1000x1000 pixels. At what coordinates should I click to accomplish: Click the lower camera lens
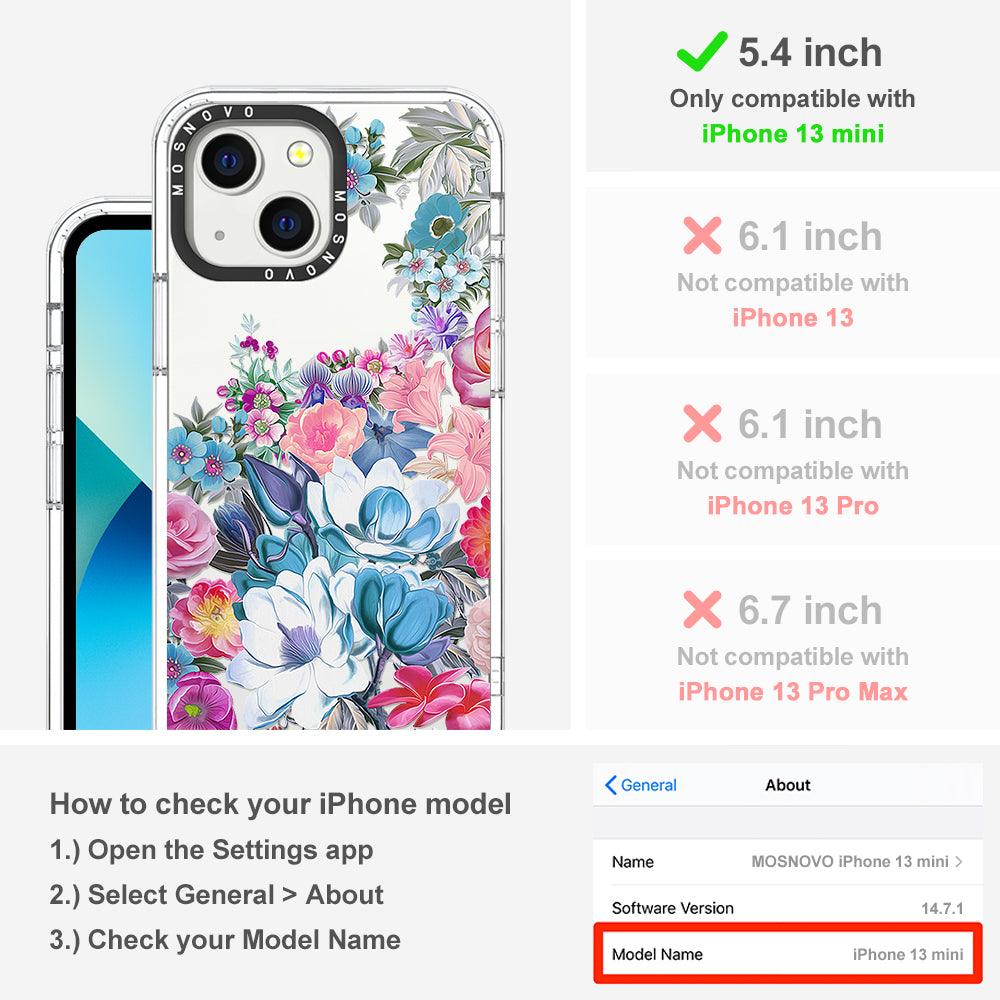pyautogui.click(x=287, y=224)
